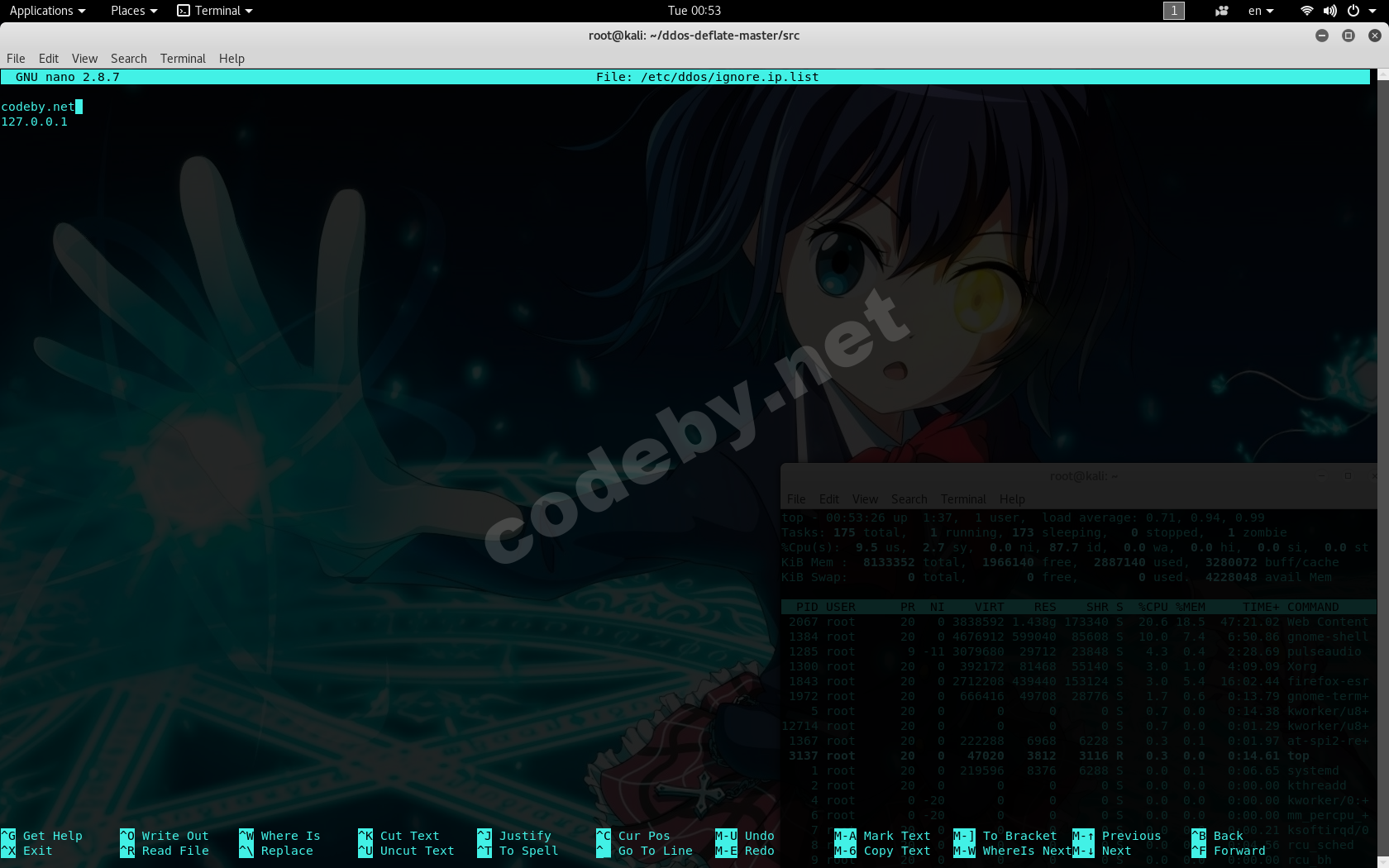Click the volume speaker icon
The width and height of the screenshot is (1389, 868).
1329,11
